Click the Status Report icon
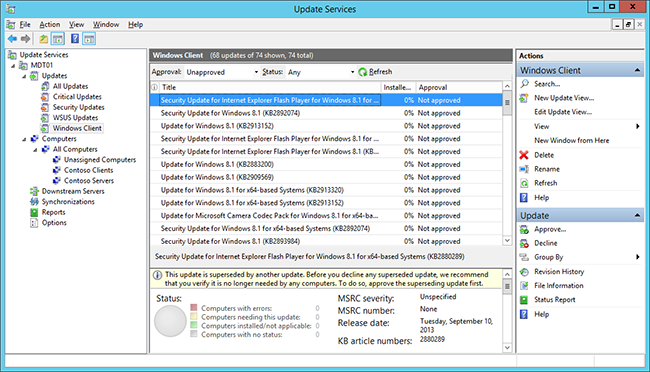This screenshot has width=650, height=372. (x=524, y=300)
